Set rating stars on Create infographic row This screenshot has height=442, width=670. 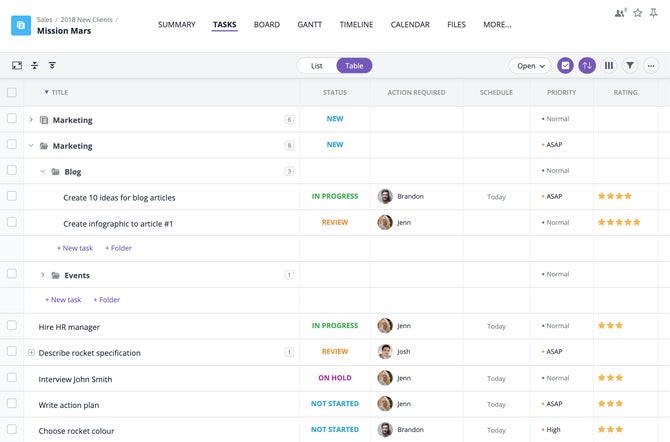point(619,222)
